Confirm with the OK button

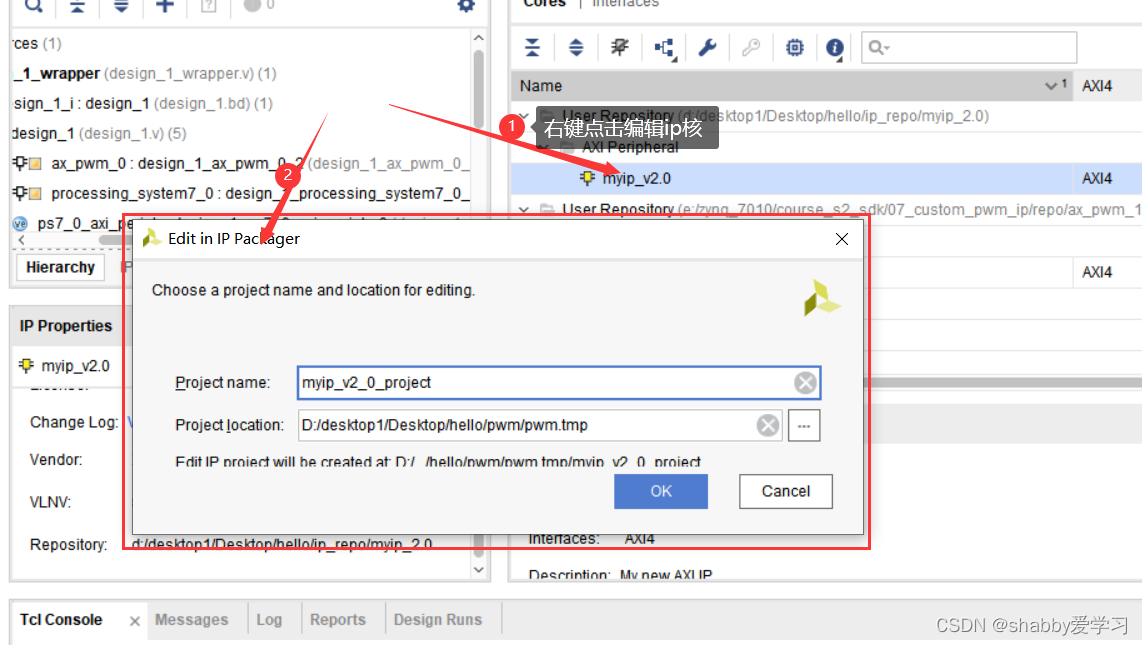pyautogui.click(x=661, y=491)
